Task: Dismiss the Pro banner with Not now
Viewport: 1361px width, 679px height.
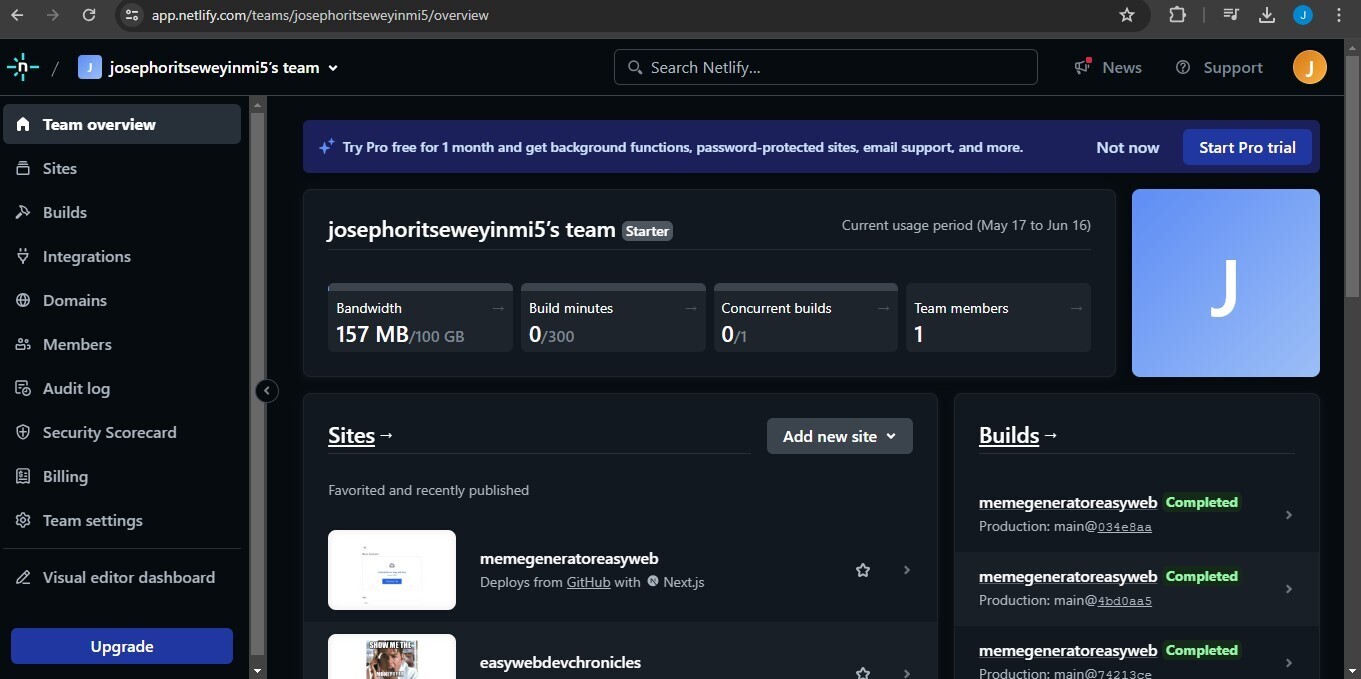Action: [1127, 147]
